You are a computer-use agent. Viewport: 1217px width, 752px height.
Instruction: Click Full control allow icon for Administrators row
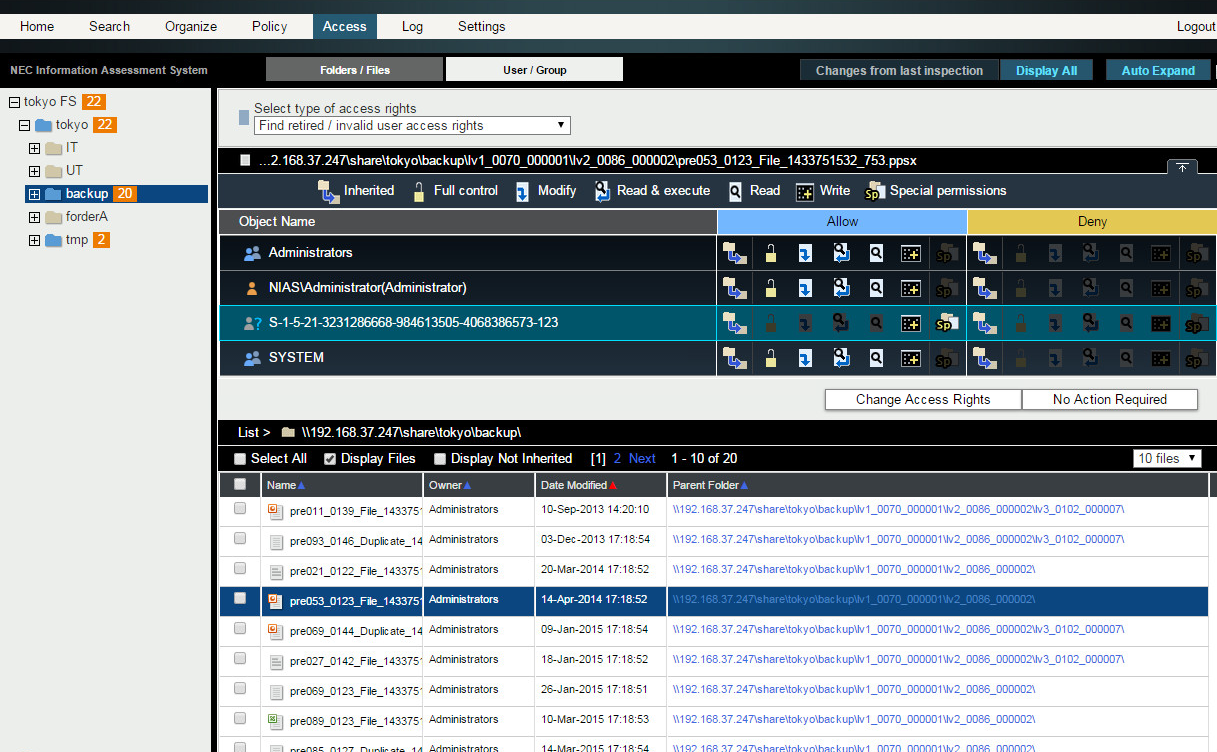click(770, 254)
